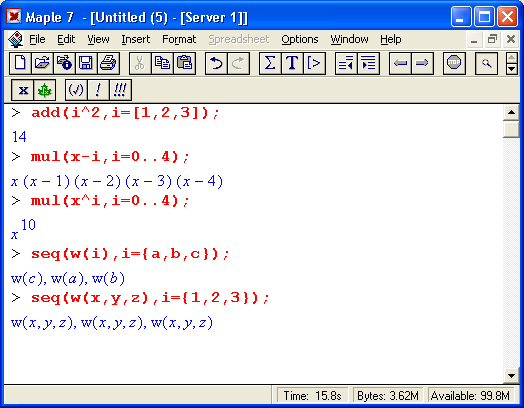Open the Options menu

click(300, 39)
